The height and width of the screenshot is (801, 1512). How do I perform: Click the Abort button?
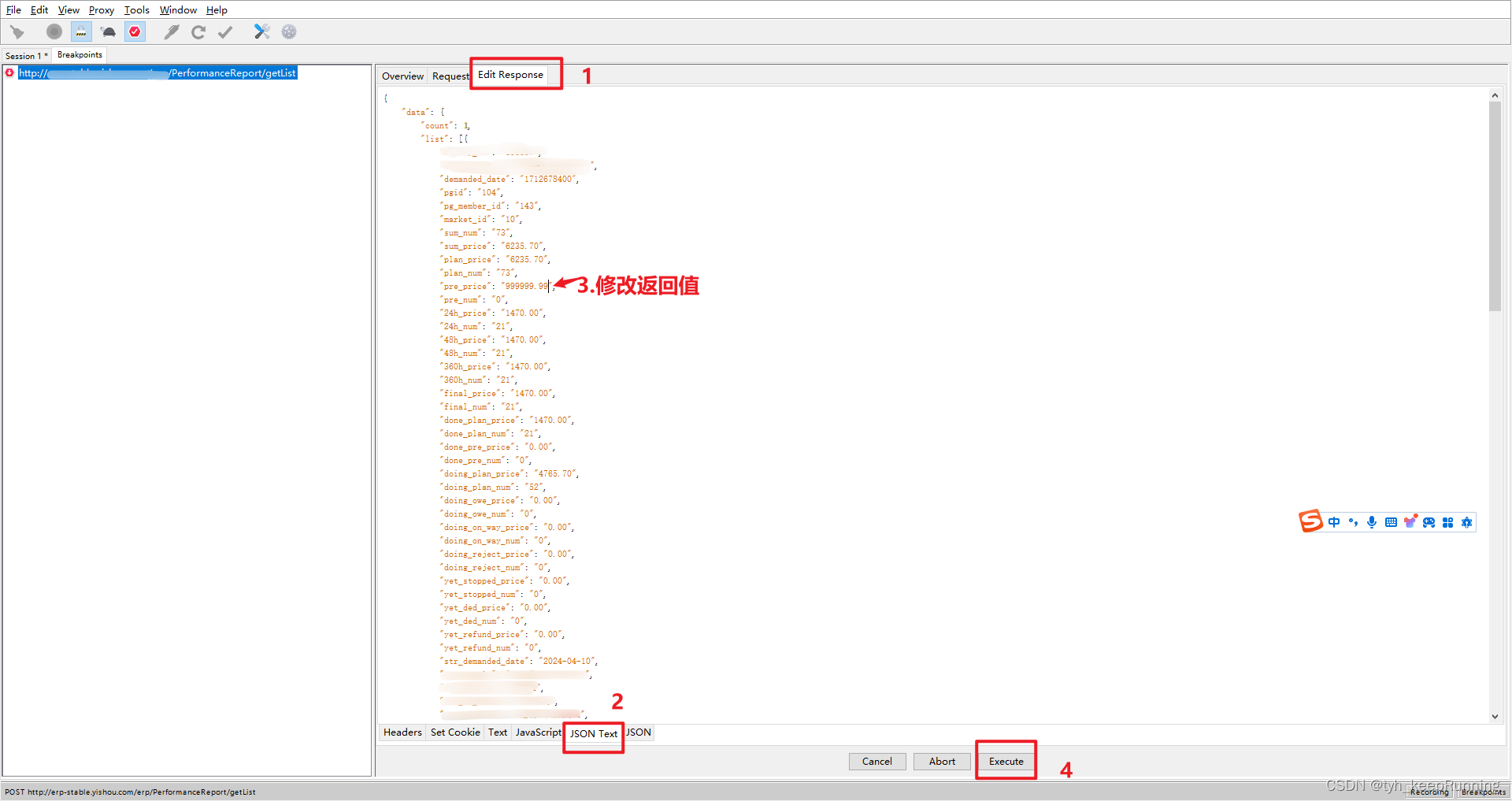click(942, 761)
